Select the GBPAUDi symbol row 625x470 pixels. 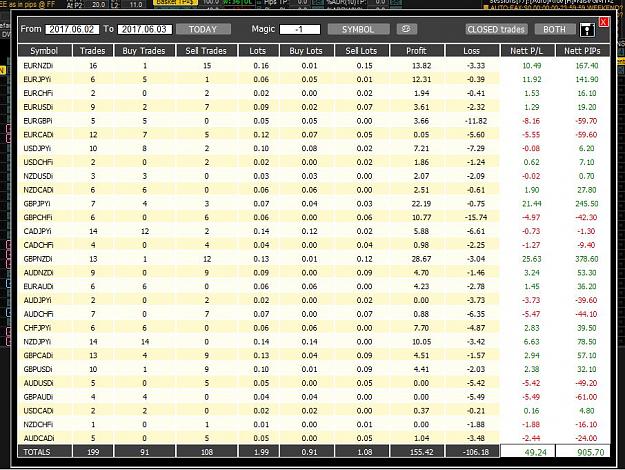(314, 397)
